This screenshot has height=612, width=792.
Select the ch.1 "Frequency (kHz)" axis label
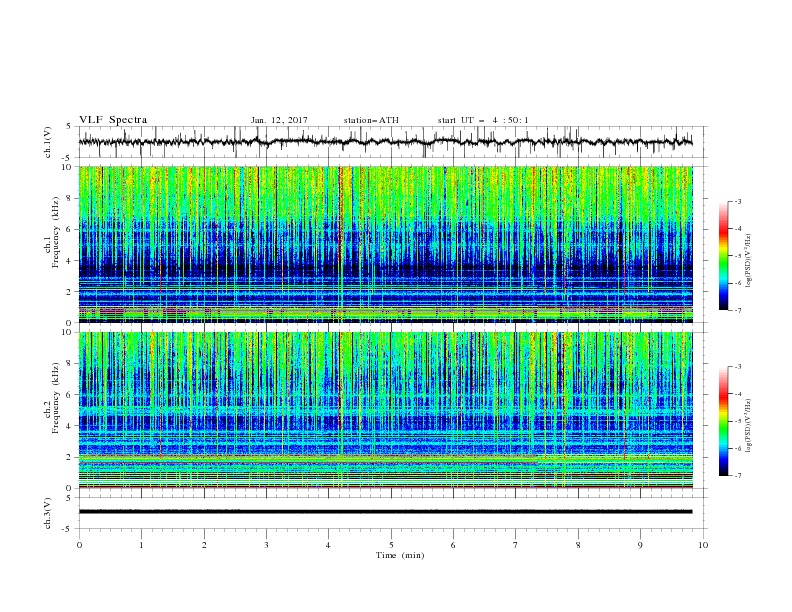[x=55, y=232]
